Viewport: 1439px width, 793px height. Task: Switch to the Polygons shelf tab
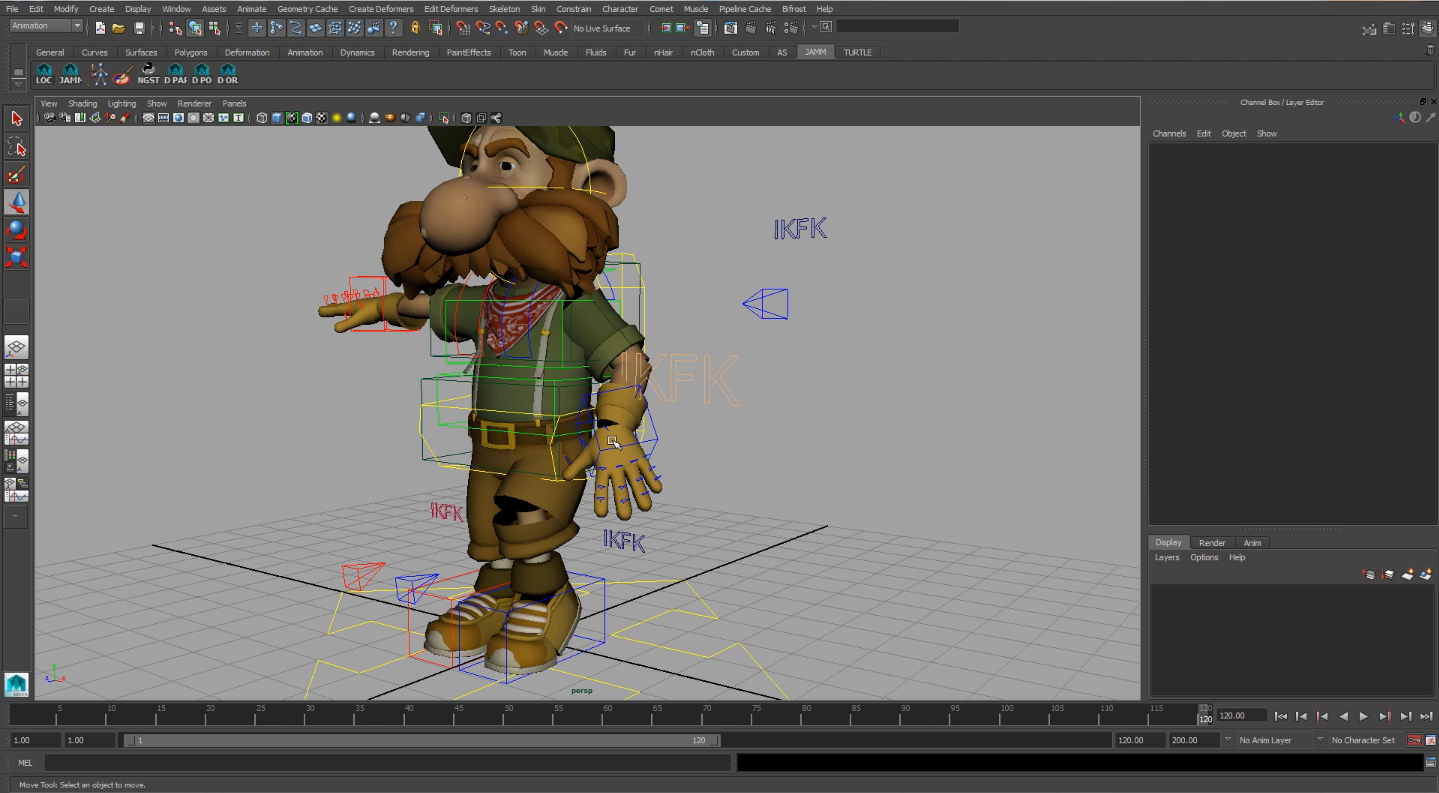[x=190, y=52]
